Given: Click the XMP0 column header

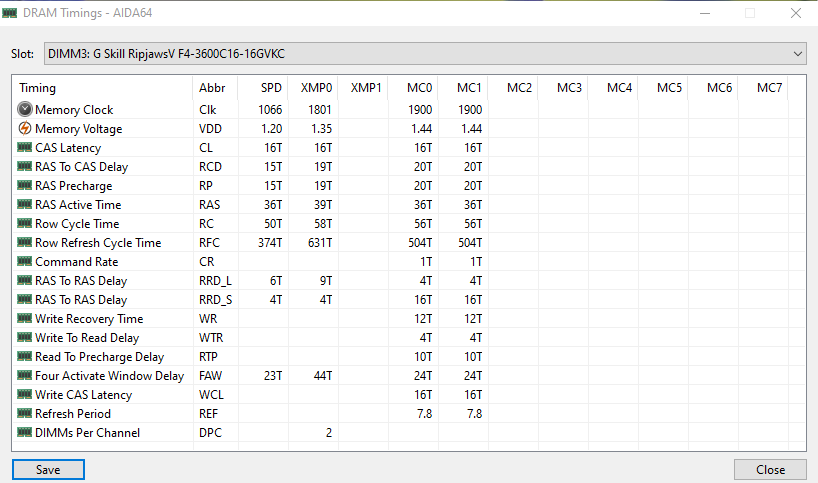Looking at the screenshot, I should coord(313,88).
